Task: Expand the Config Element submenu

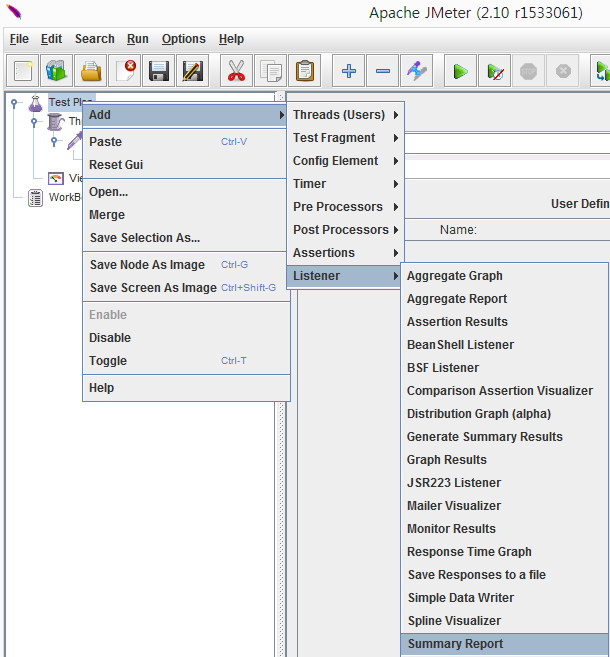Action: (x=345, y=161)
